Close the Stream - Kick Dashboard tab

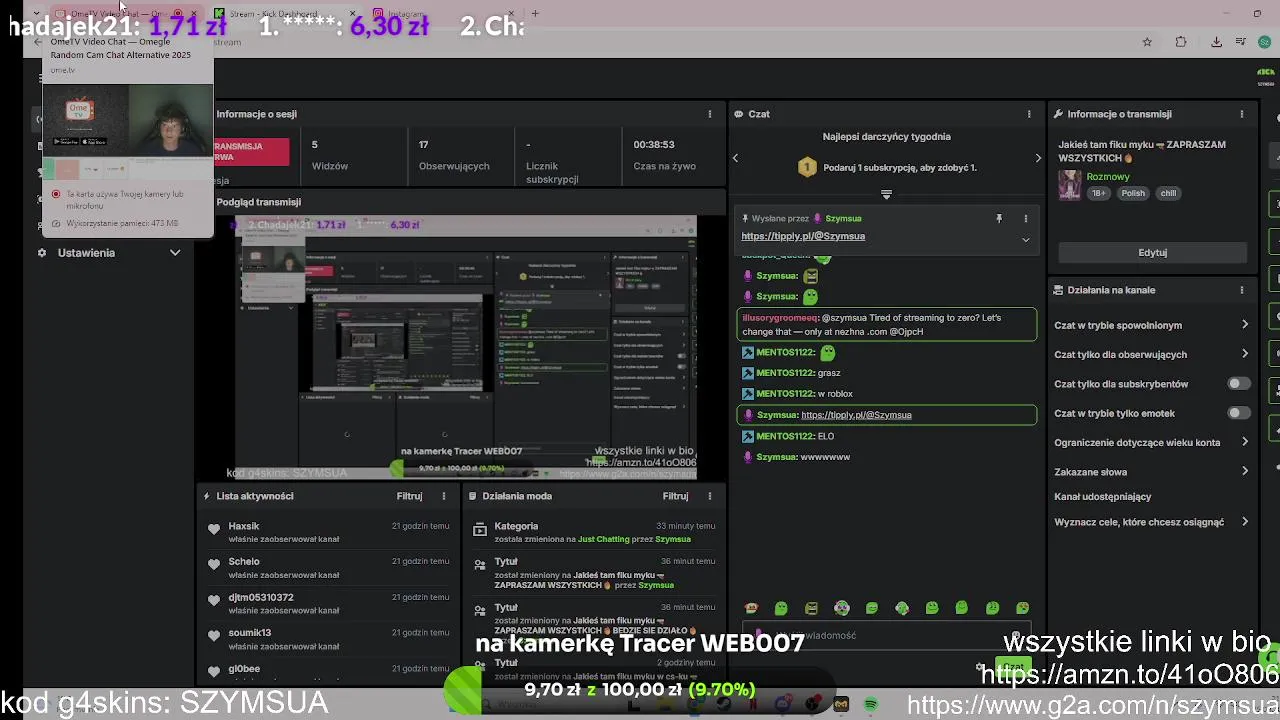[353, 14]
